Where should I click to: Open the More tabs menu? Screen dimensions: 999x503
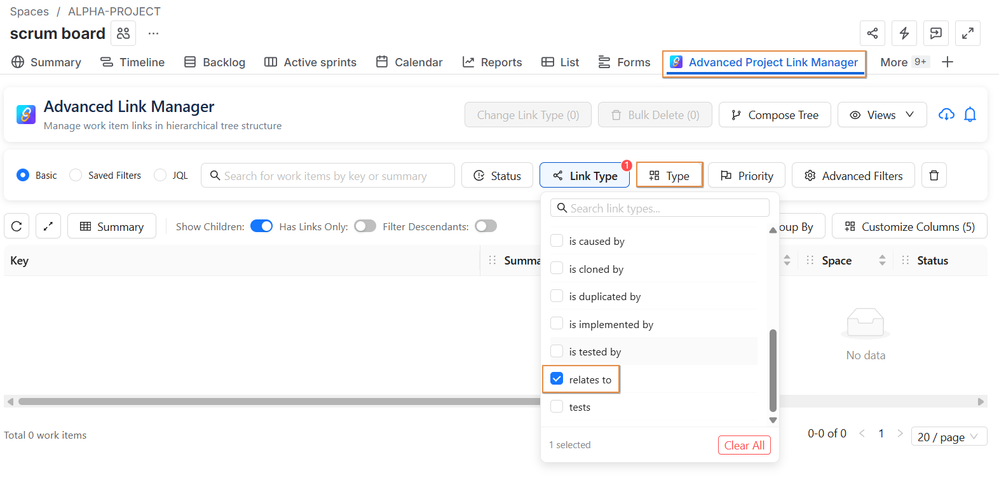coord(904,62)
